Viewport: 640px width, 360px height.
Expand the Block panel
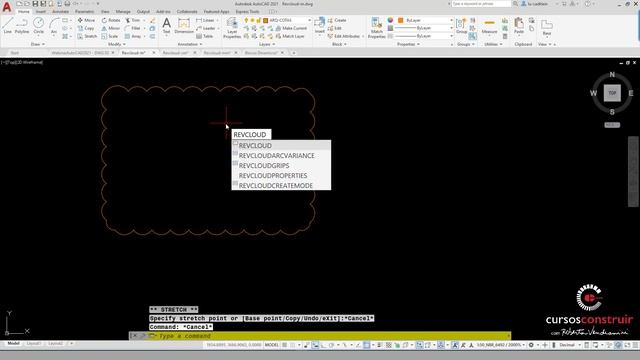339,44
